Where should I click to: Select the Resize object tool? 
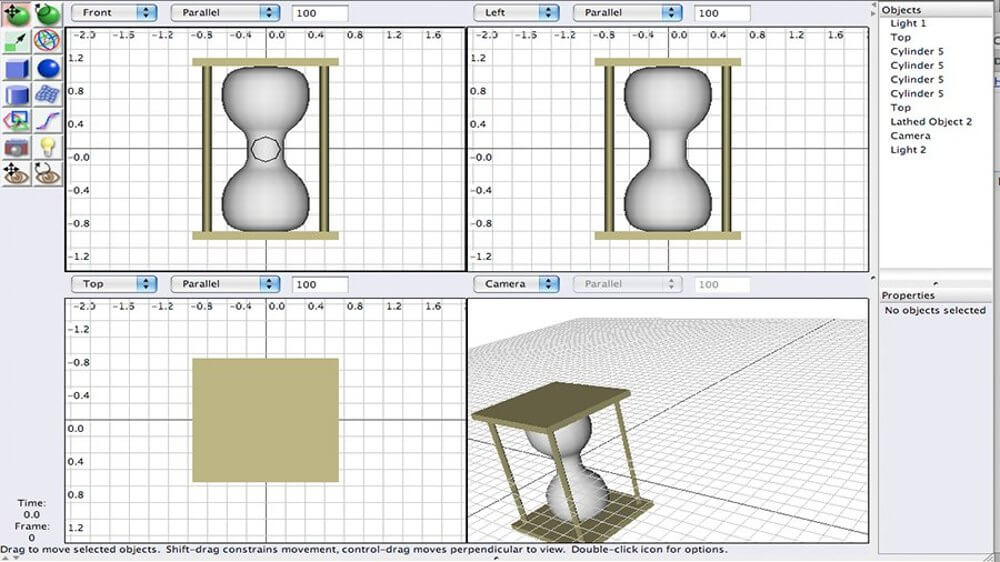(x=18, y=41)
